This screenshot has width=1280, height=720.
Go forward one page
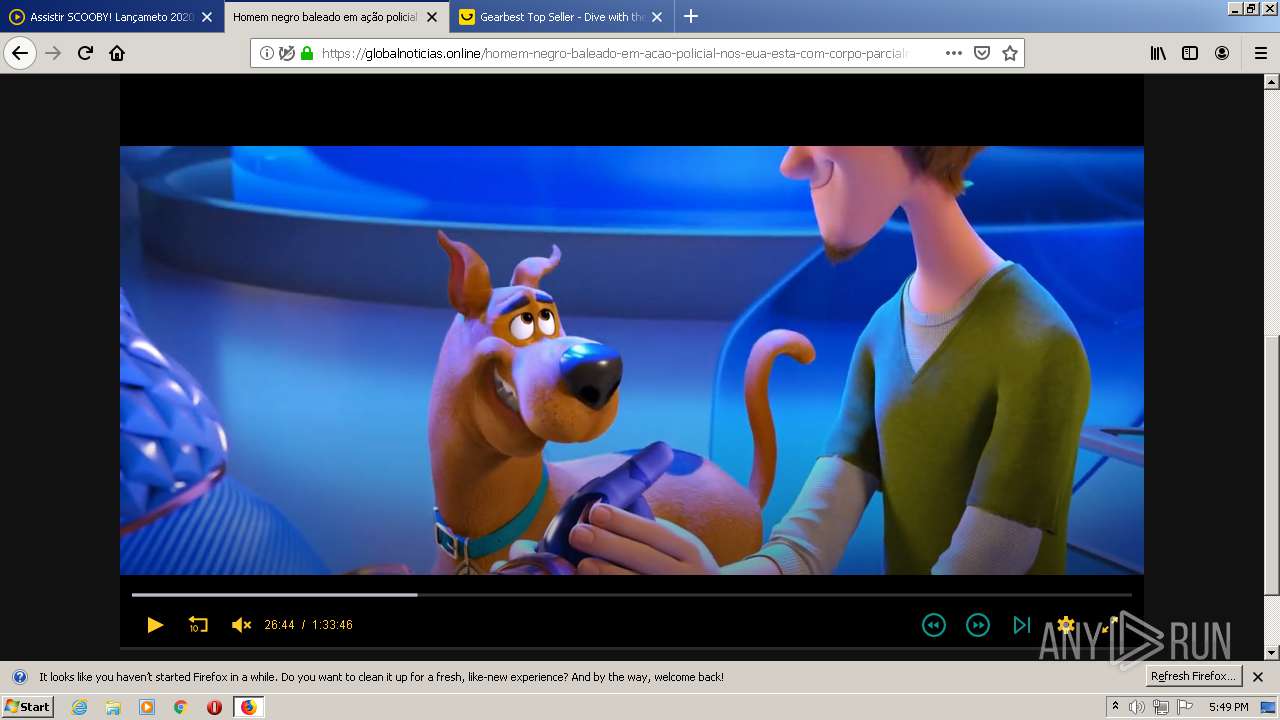pyautogui.click(x=53, y=53)
